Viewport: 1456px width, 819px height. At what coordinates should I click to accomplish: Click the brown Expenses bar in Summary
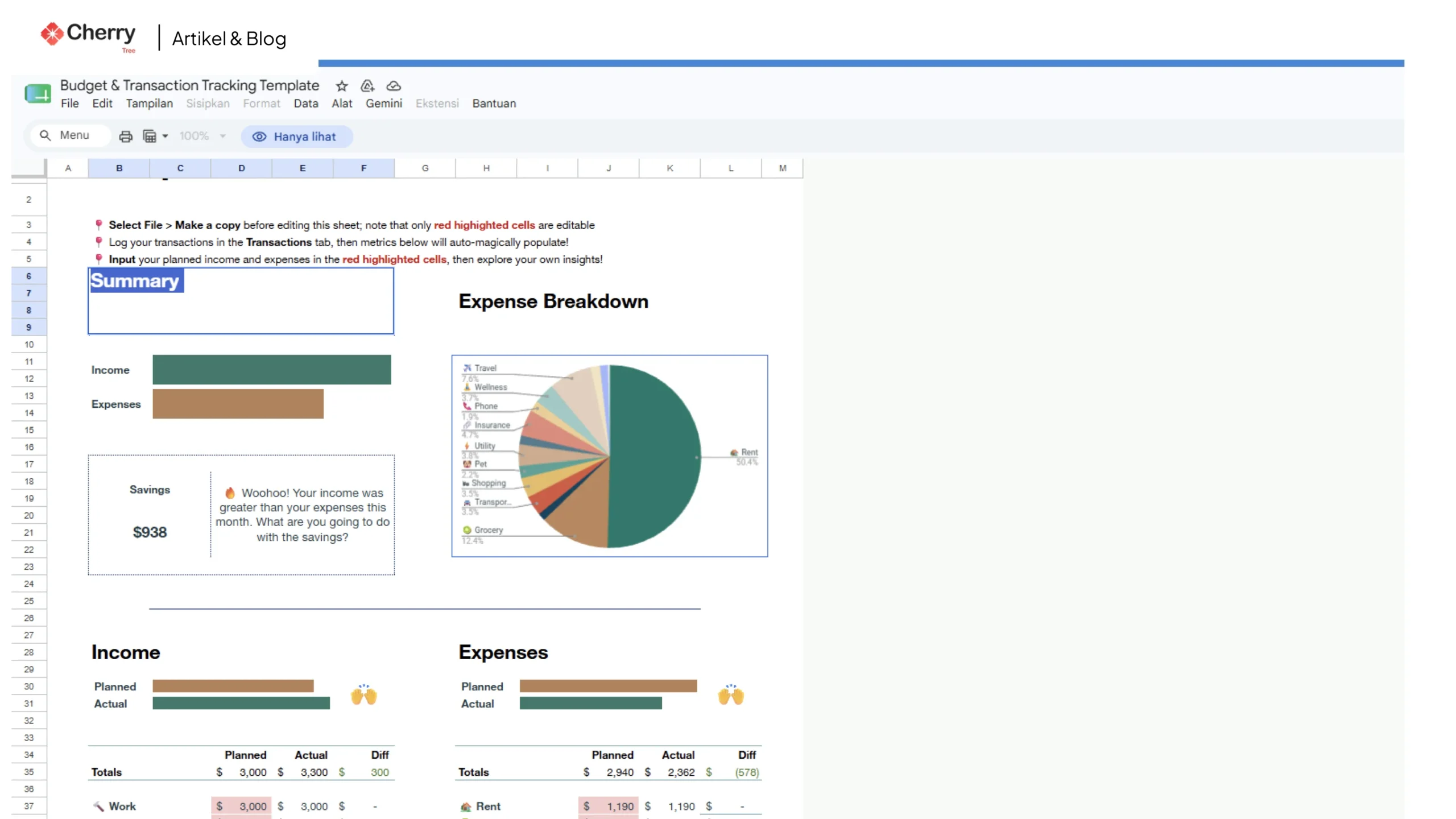click(x=238, y=404)
